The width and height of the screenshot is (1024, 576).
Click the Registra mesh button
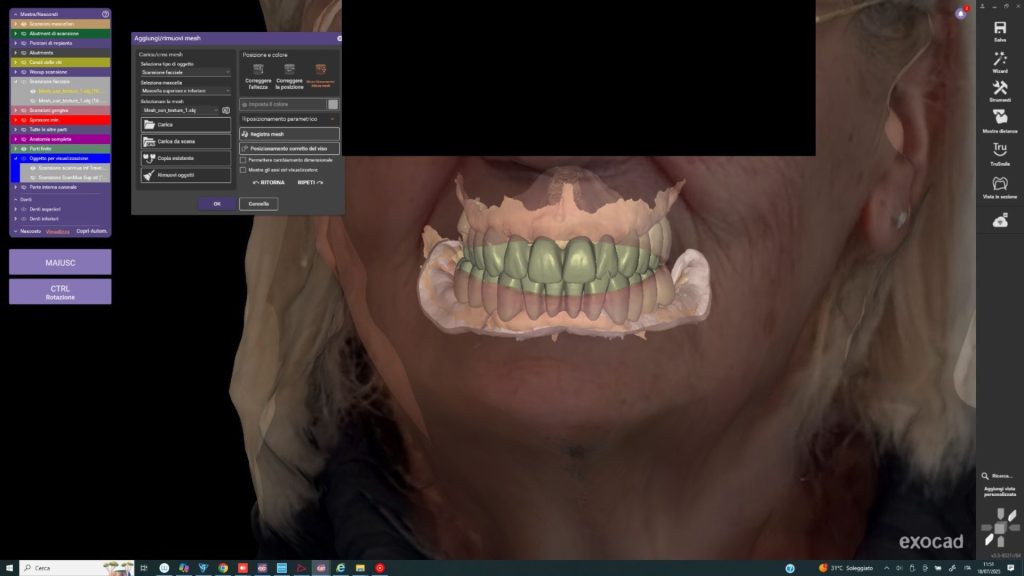coord(290,133)
